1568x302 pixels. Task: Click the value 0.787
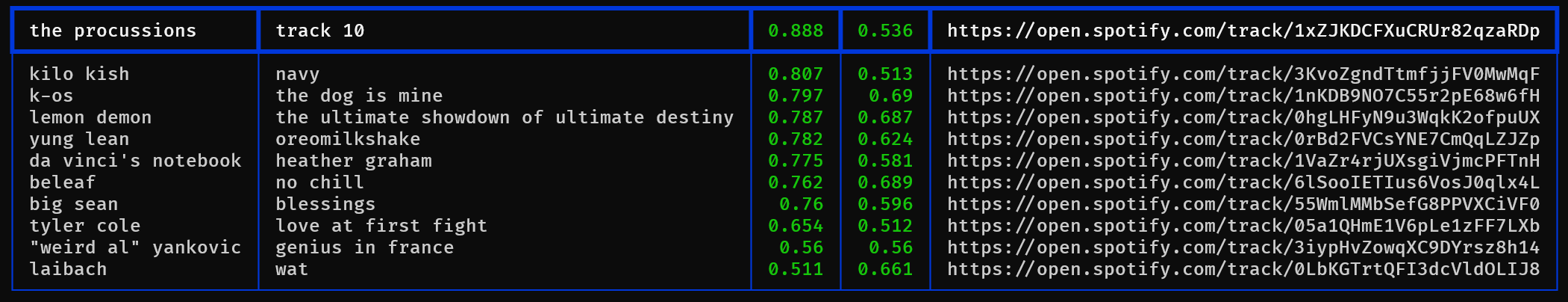[x=796, y=117]
